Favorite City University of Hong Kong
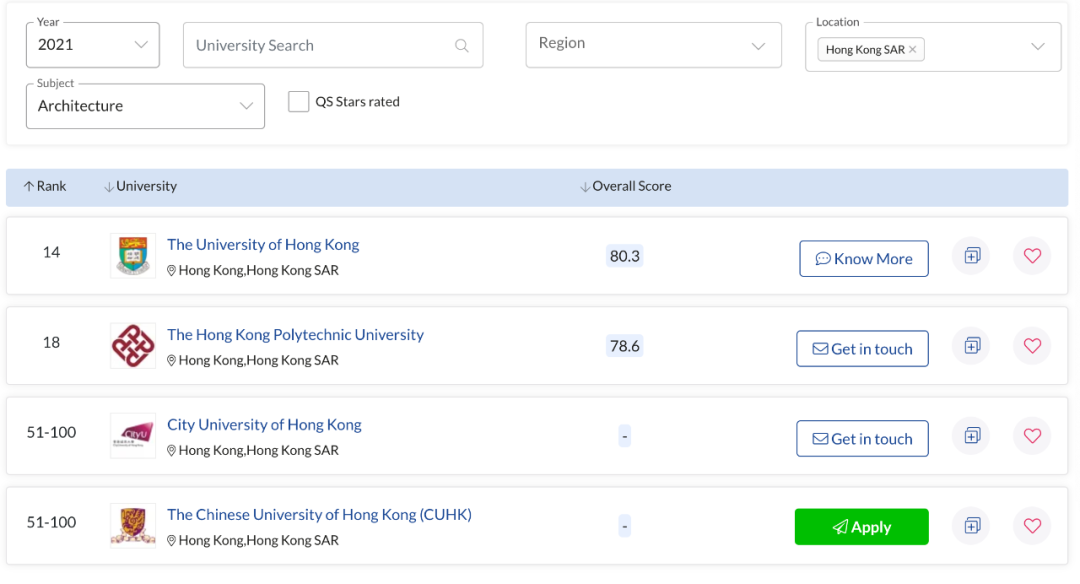 [1032, 436]
